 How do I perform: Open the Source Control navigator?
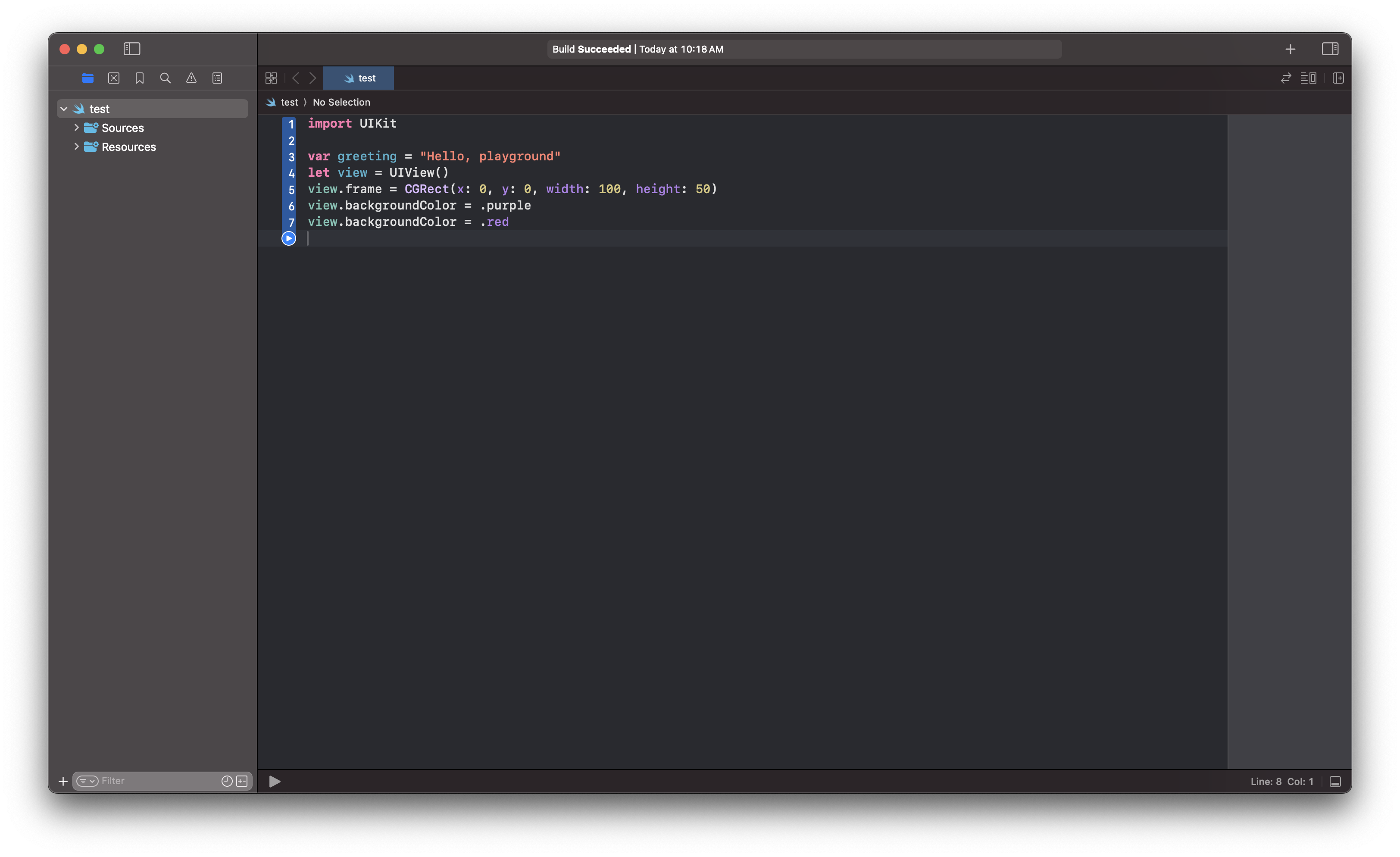point(114,78)
